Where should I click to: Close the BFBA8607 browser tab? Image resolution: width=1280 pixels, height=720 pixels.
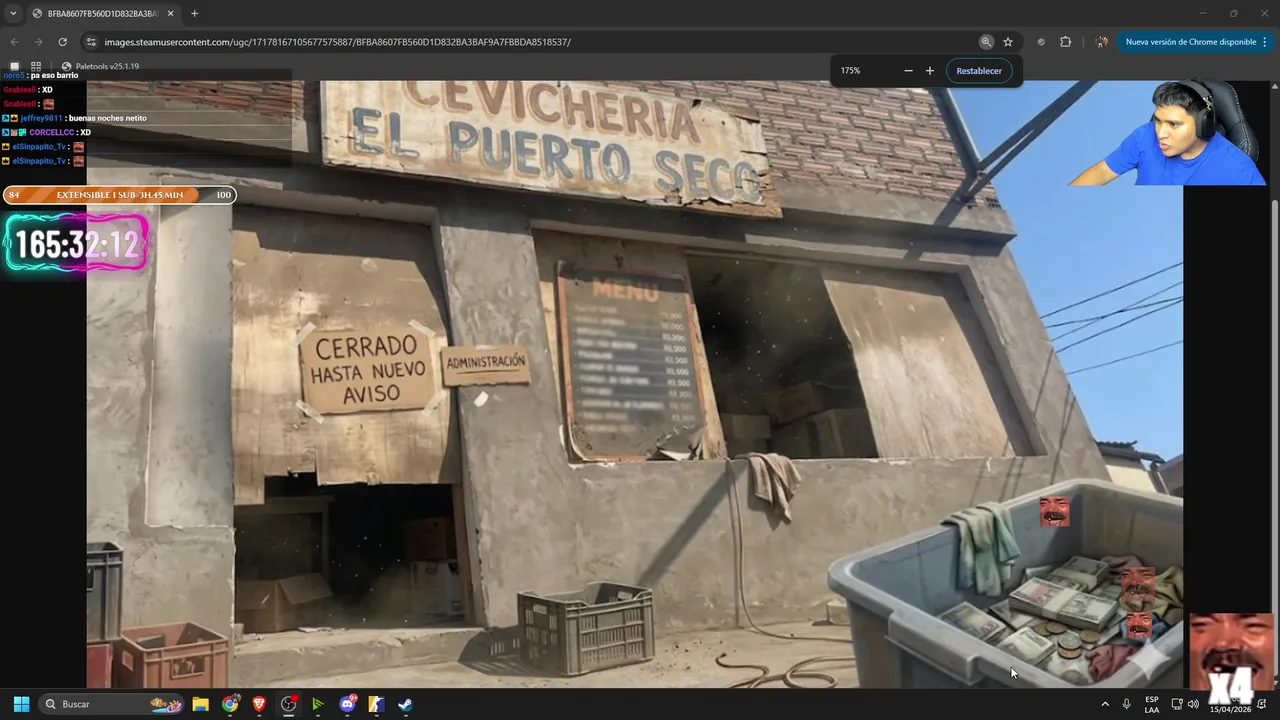[171, 14]
